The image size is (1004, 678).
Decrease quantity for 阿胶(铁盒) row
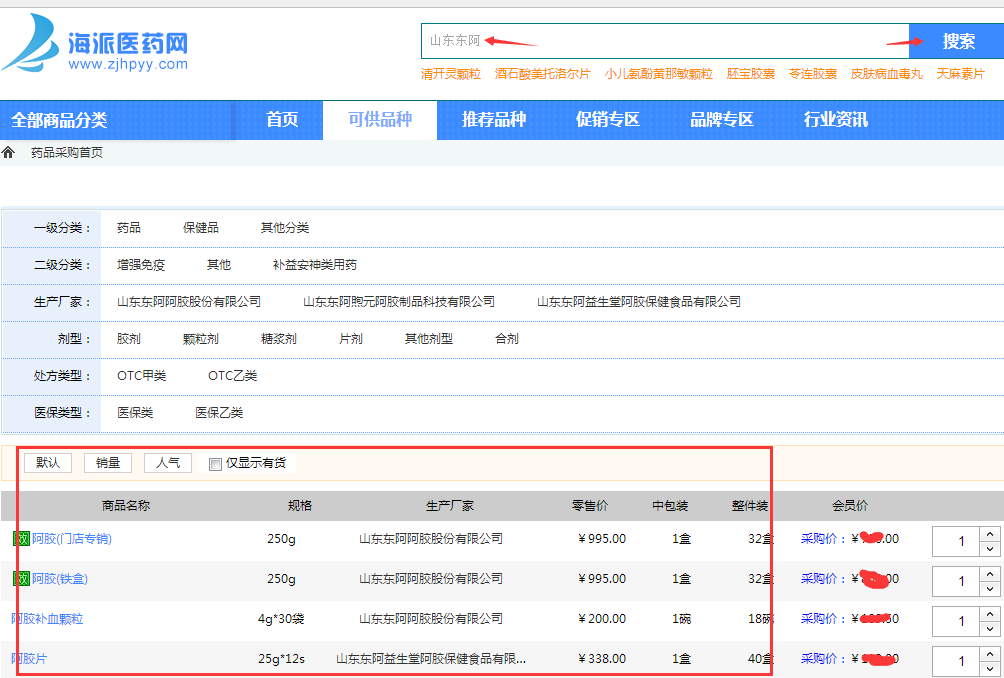tap(990, 589)
